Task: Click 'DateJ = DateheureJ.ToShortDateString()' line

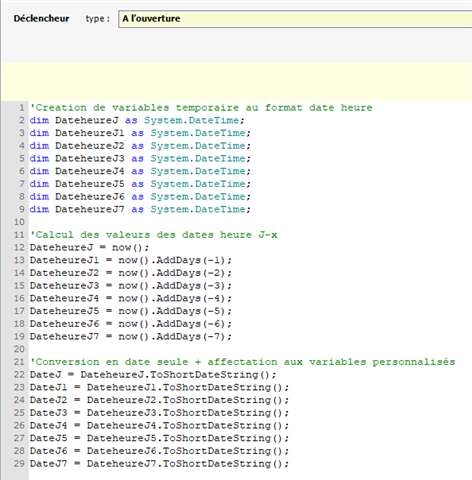Action: 153,375
